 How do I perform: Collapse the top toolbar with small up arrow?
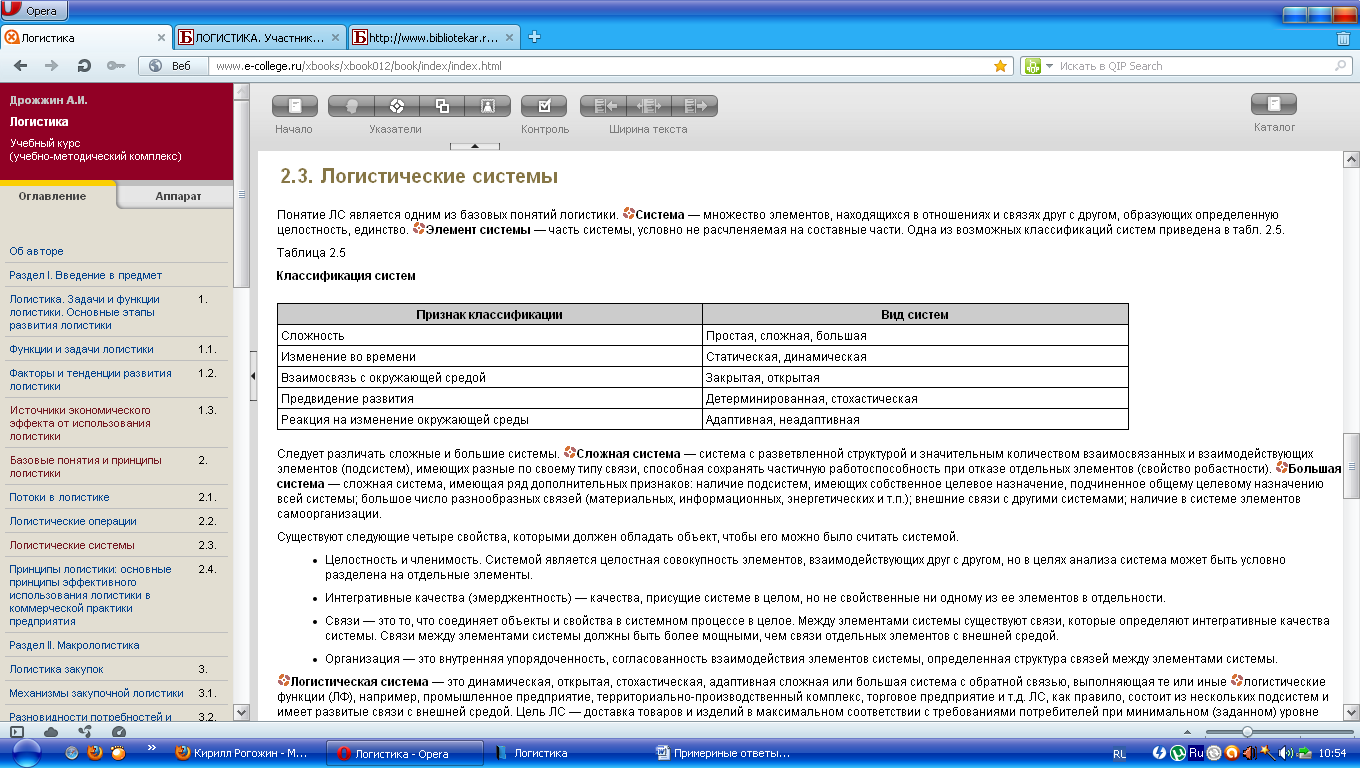point(475,146)
